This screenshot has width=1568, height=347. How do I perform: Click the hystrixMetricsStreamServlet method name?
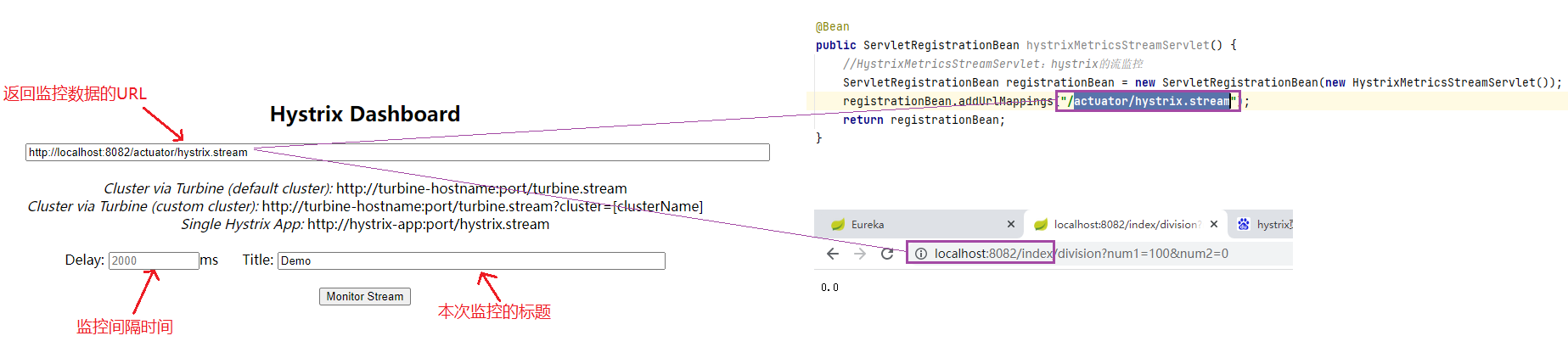[1117, 45]
